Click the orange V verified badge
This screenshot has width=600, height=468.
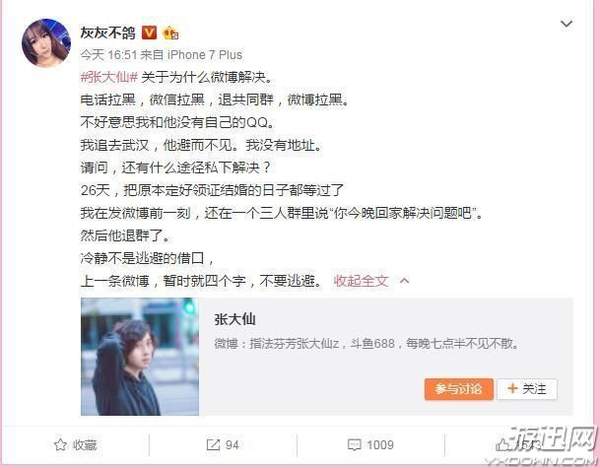(x=149, y=33)
